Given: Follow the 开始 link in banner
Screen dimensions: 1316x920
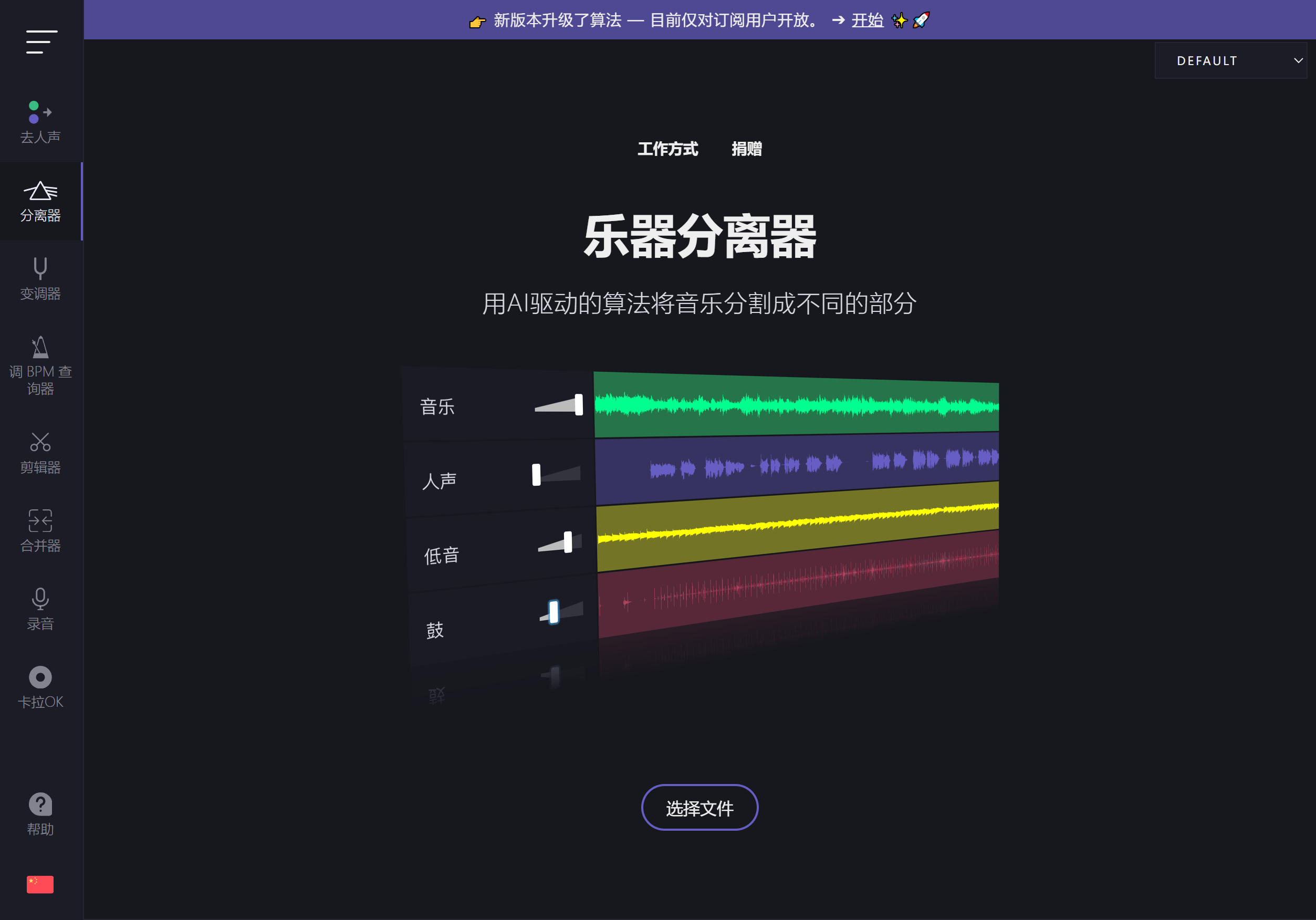Looking at the screenshot, I should pyautogui.click(x=866, y=20).
